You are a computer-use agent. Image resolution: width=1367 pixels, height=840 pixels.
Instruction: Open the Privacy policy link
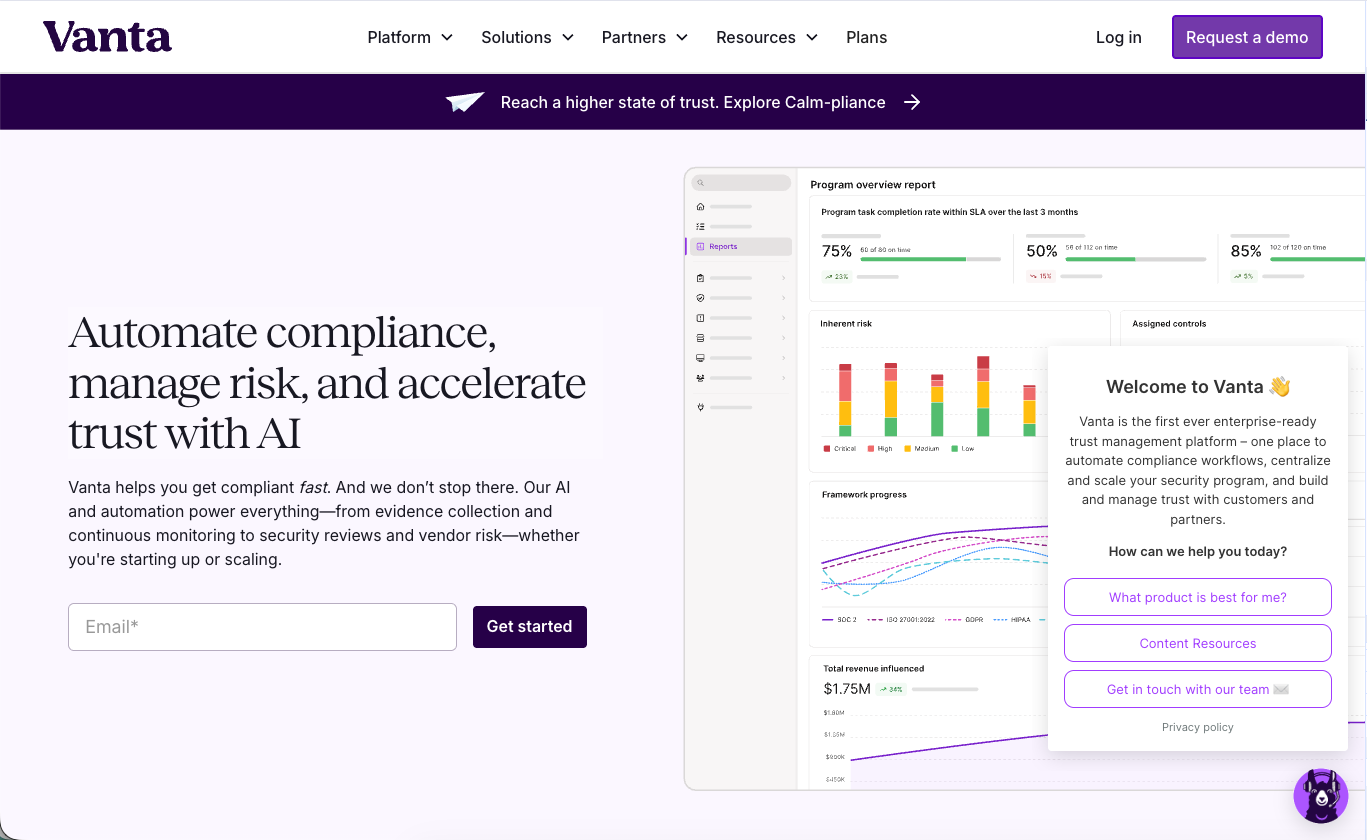pos(1198,727)
